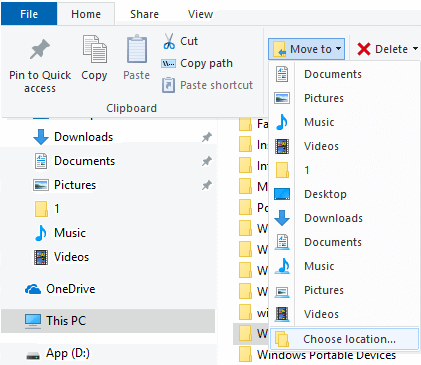Switch to the Share tab
This screenshot has height=365, width=421.
[144, 14]
